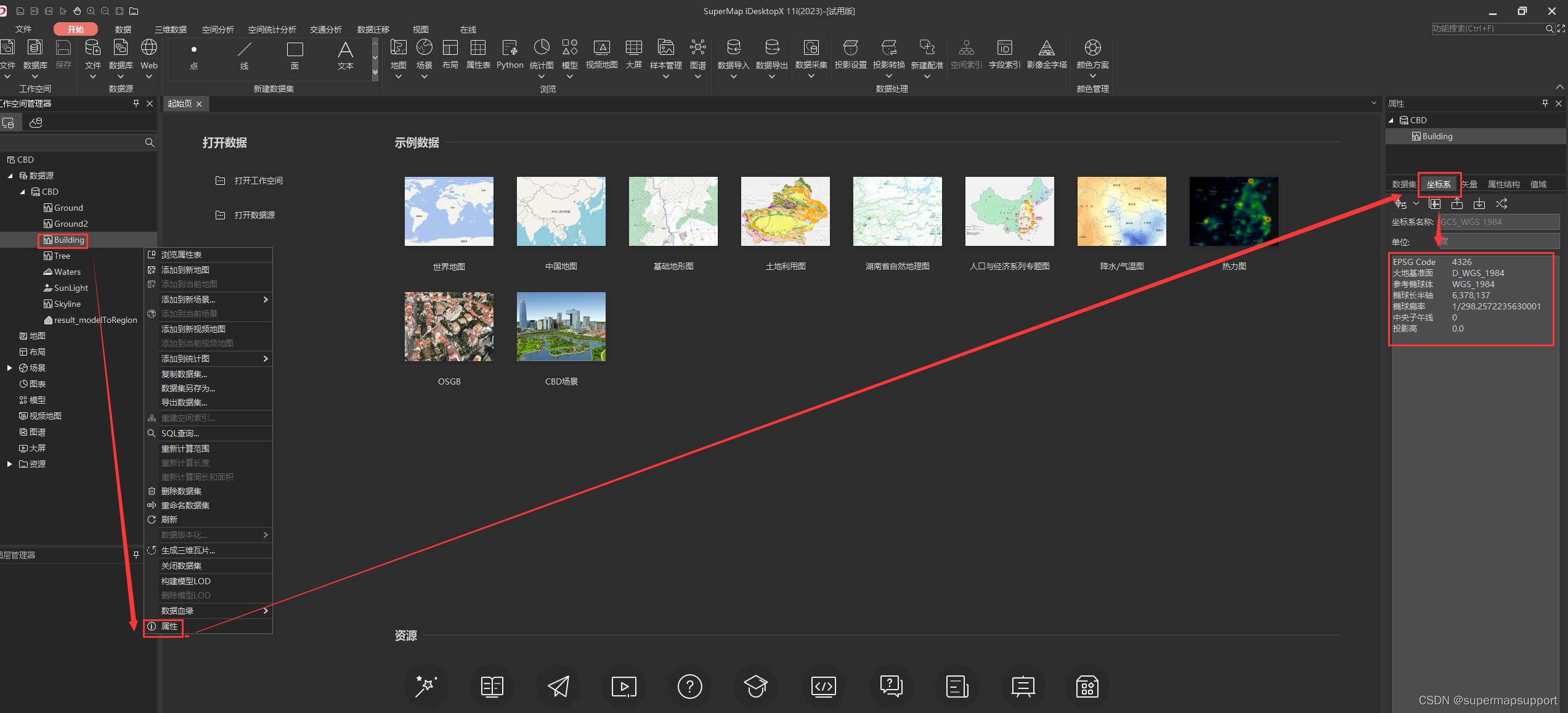Choose 属性 from the context menu
Screen dimensions: 1568x713
[169, 626]
